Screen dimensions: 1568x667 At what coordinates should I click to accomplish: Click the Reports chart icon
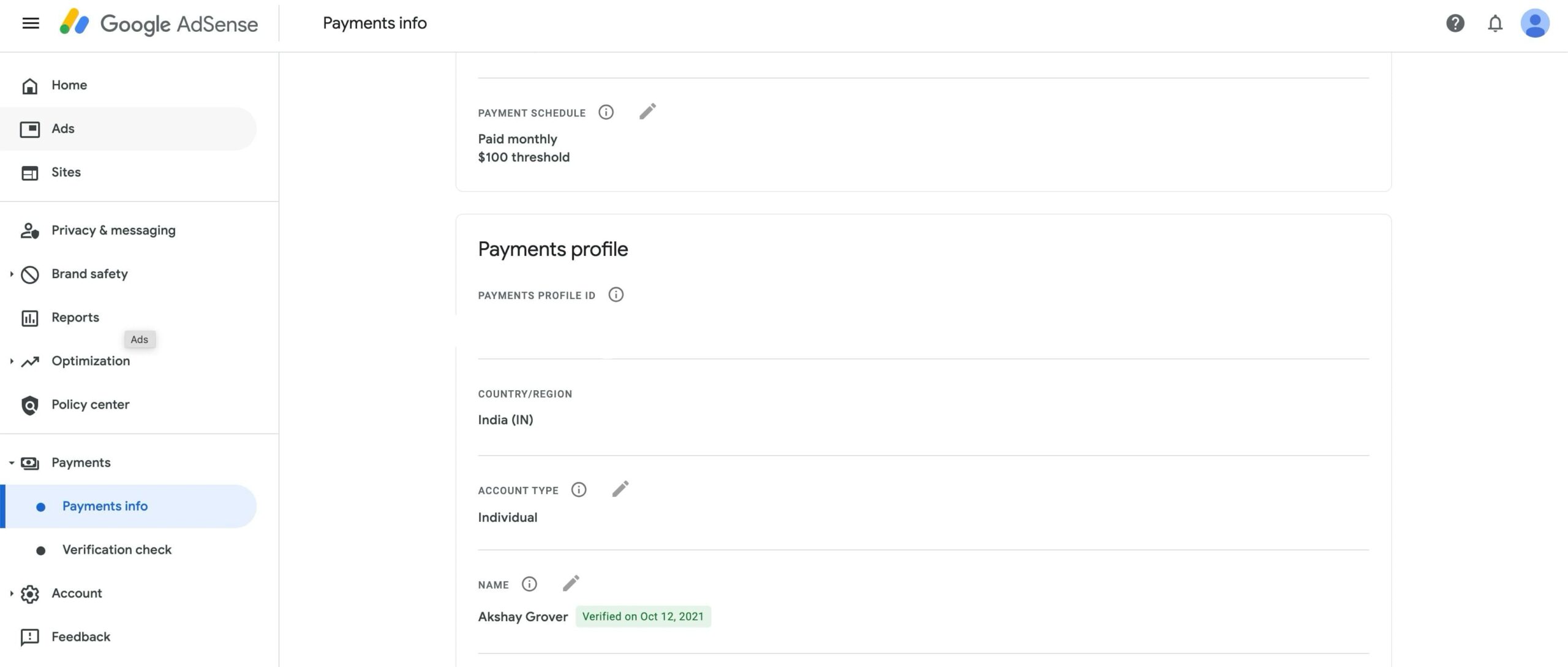[29, 318]
